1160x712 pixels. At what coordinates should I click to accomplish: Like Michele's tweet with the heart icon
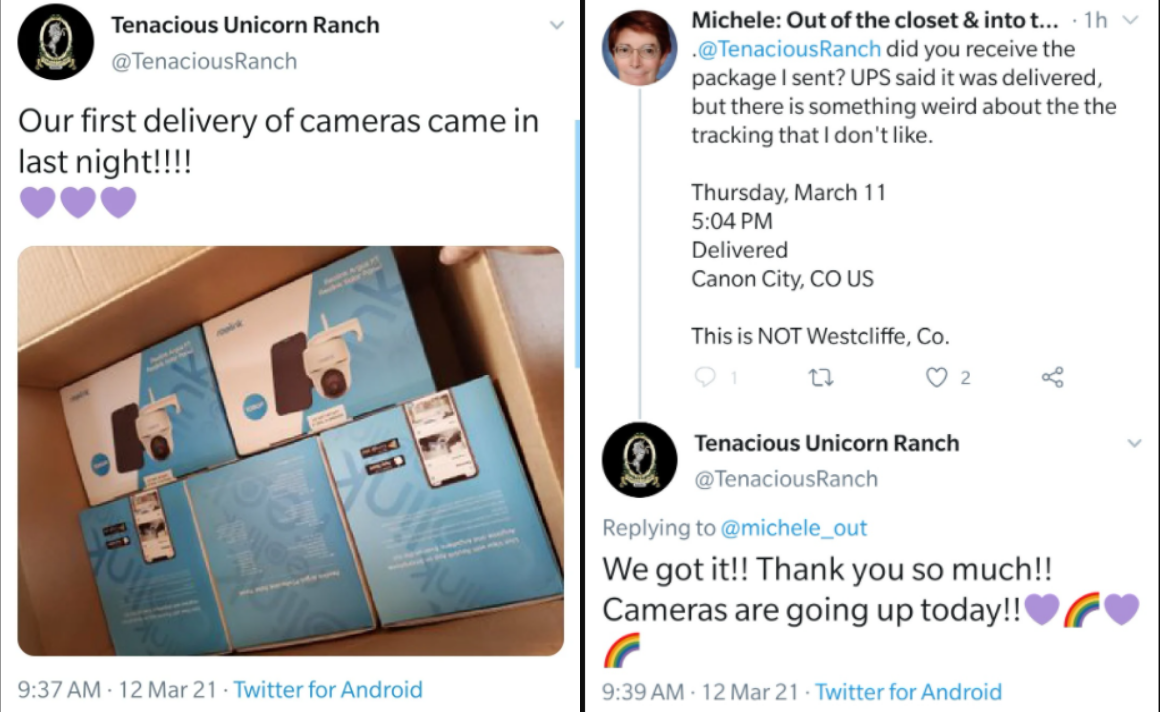937,377
